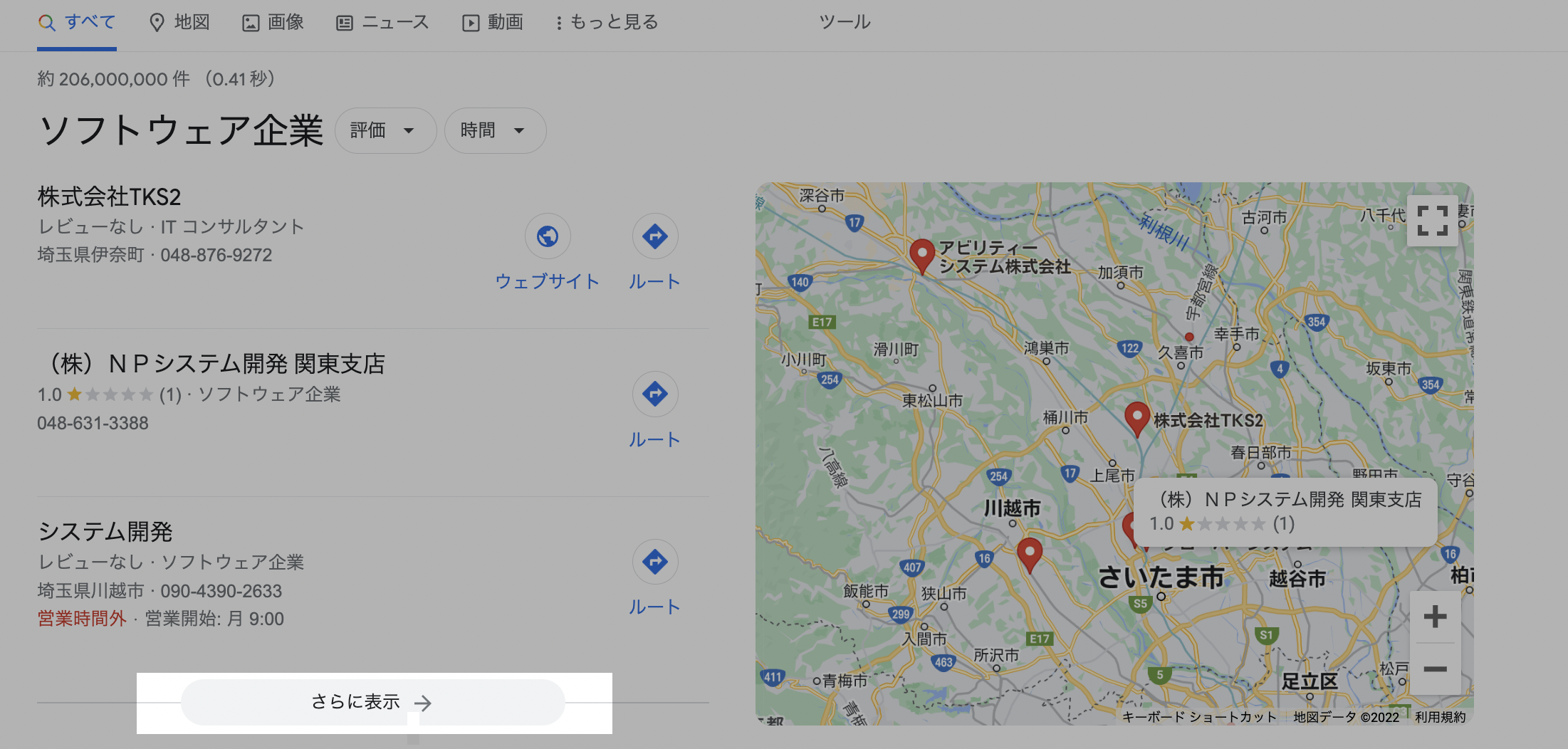The height and width of the screenshot is (749, 1568).
Task: Click the ソフトウェア企業 heading
Action: coord(182,131)
